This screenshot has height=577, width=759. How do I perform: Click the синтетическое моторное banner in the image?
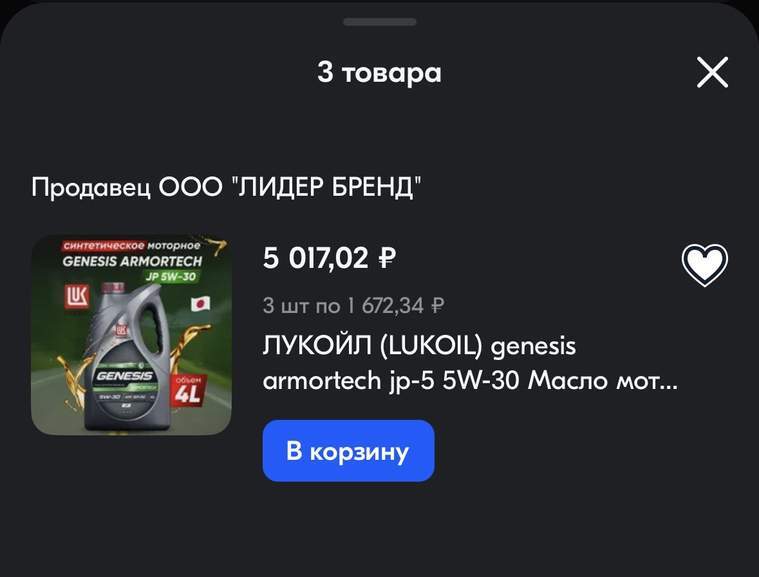(131, 246)
